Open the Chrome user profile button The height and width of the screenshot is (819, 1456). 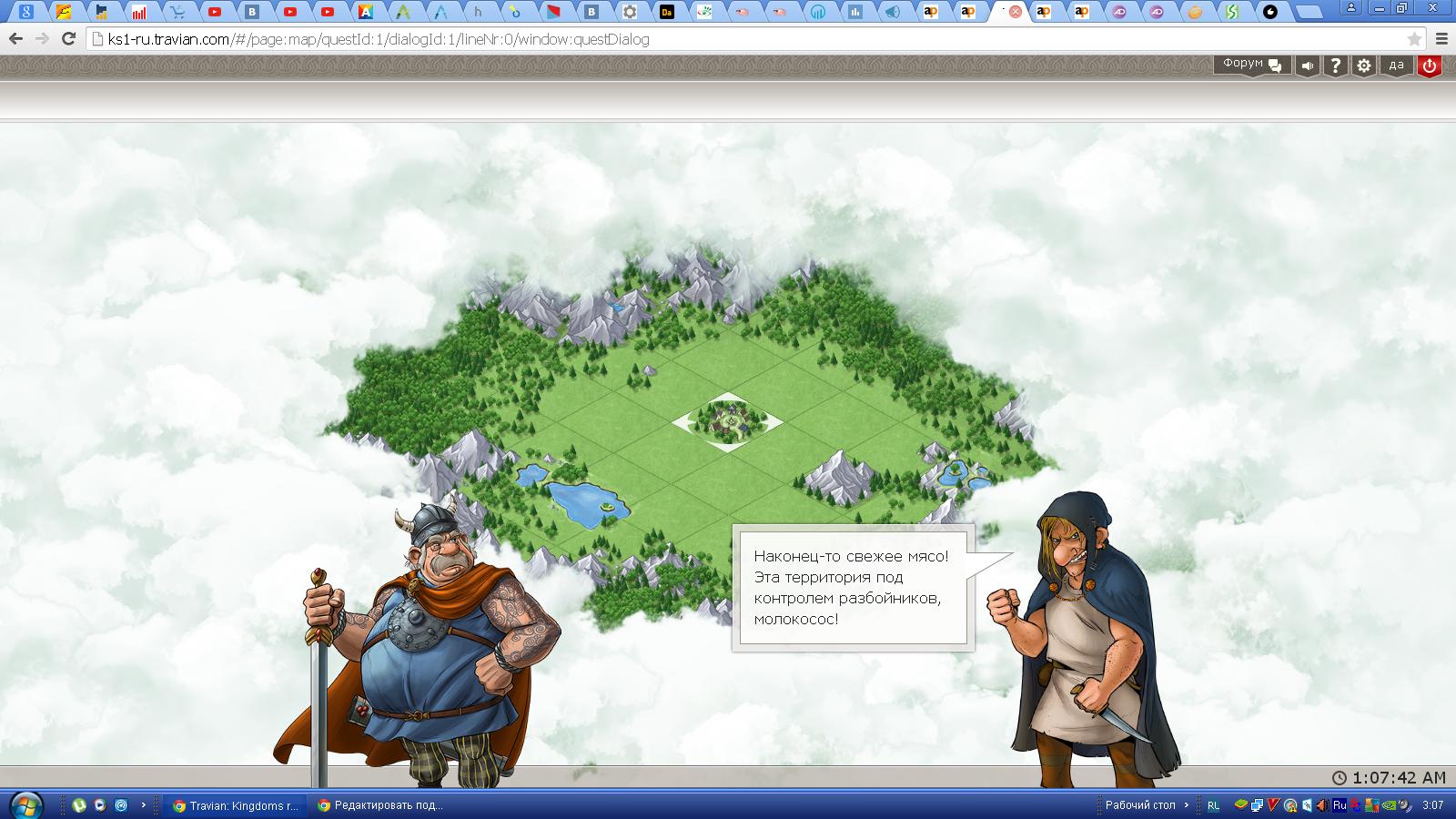(x=1351, y=7)
